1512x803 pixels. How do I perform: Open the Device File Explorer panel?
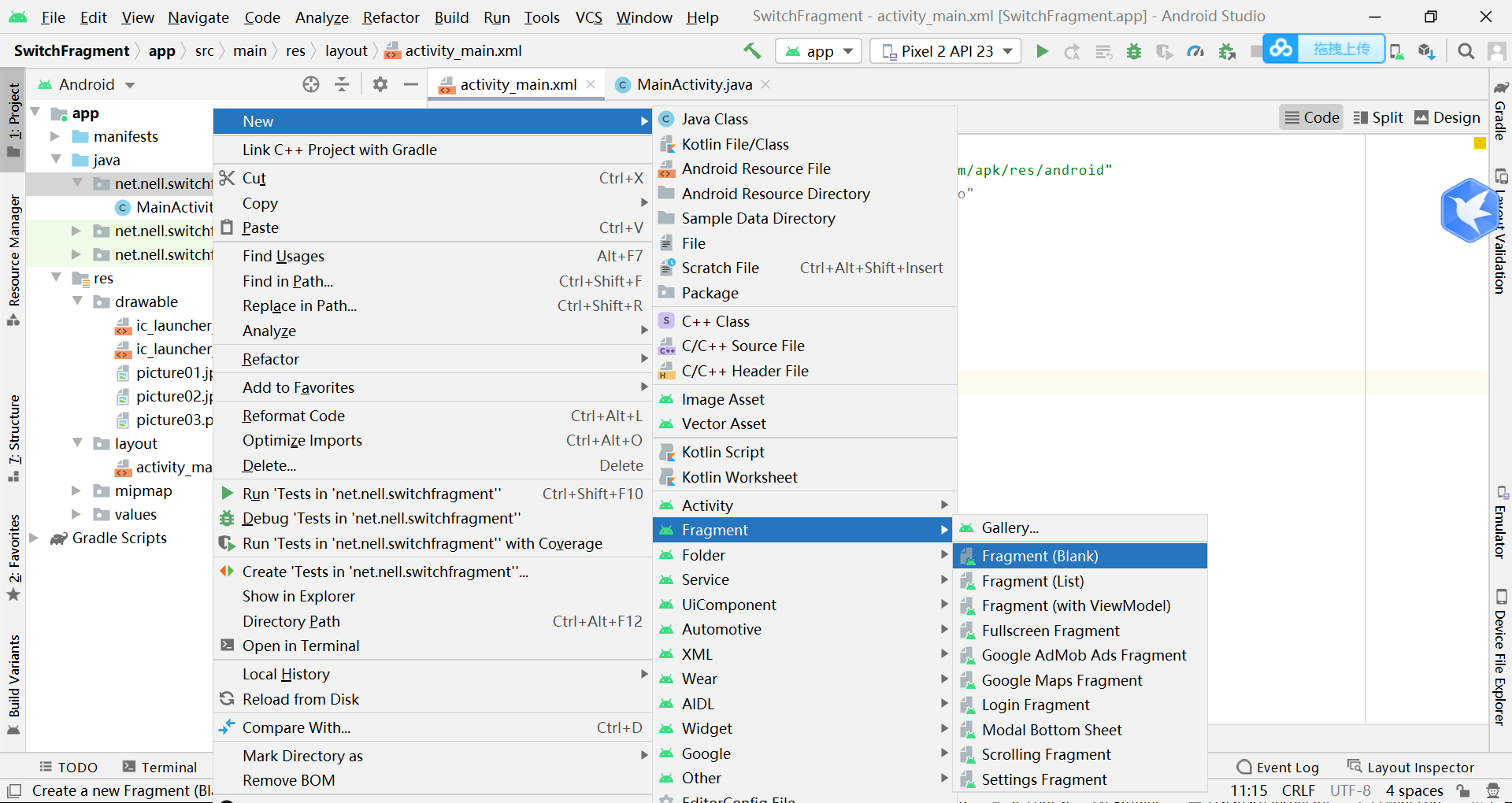click(1501, 657)
